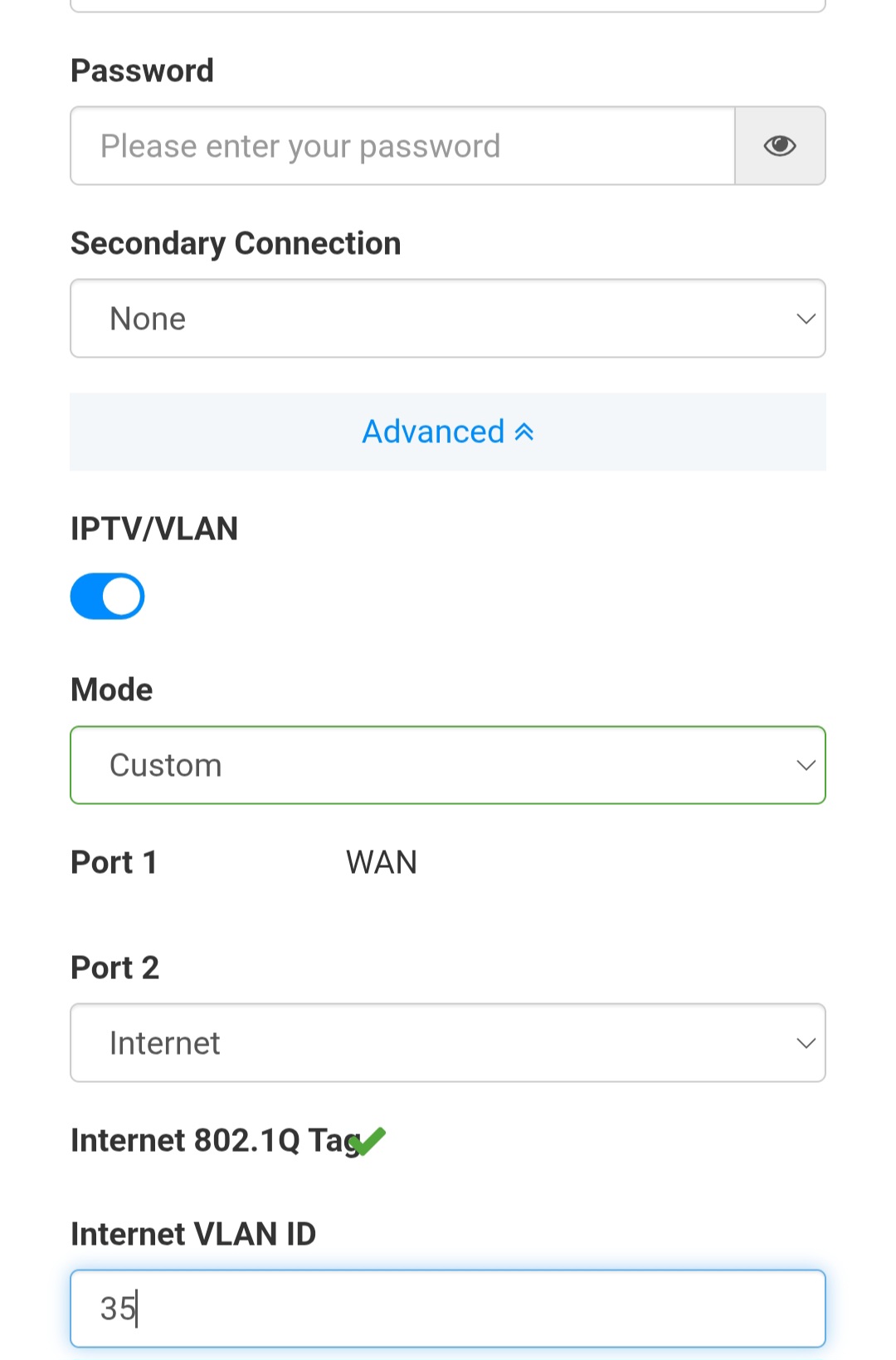Screen dimensions: 896x1360
Task: Open the Secondary Connection dropdown showing None
Action: click(448, 319)
